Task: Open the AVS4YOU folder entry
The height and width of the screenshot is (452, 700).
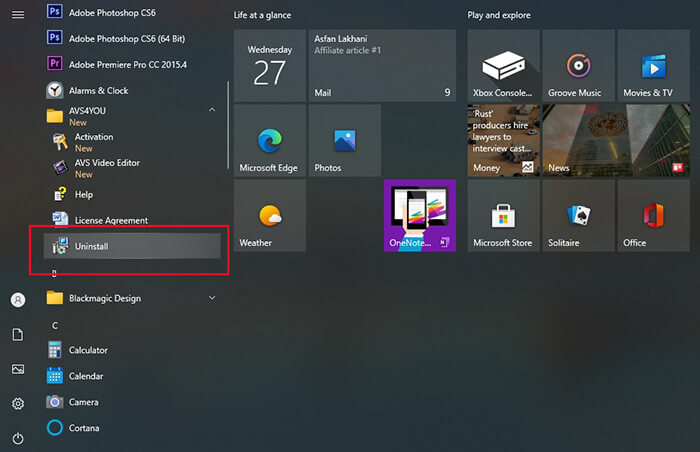Action: point(132,116)
